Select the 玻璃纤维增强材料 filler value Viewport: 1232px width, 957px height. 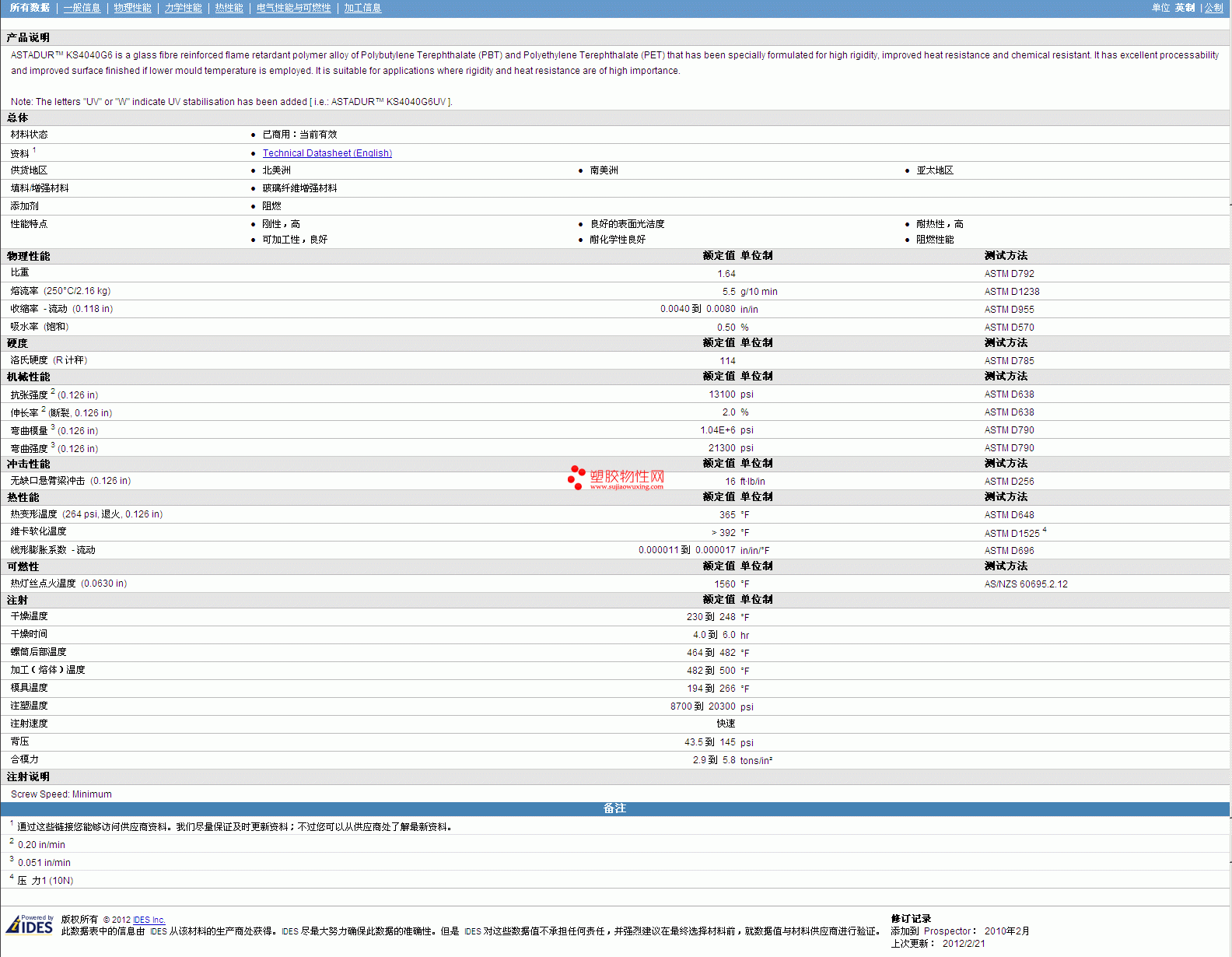[299, 188]
